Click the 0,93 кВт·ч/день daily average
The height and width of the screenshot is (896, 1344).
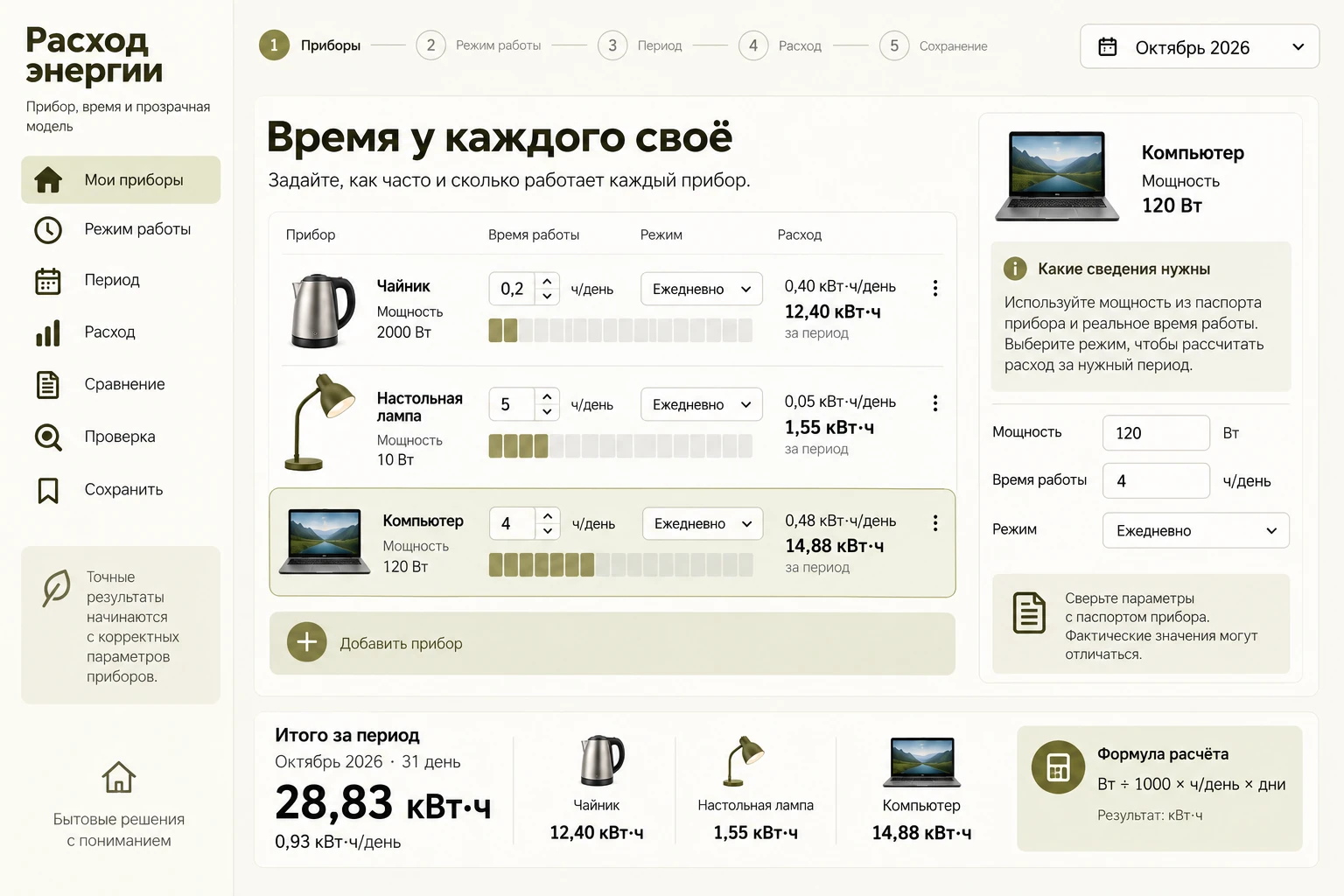click(338, 842)
